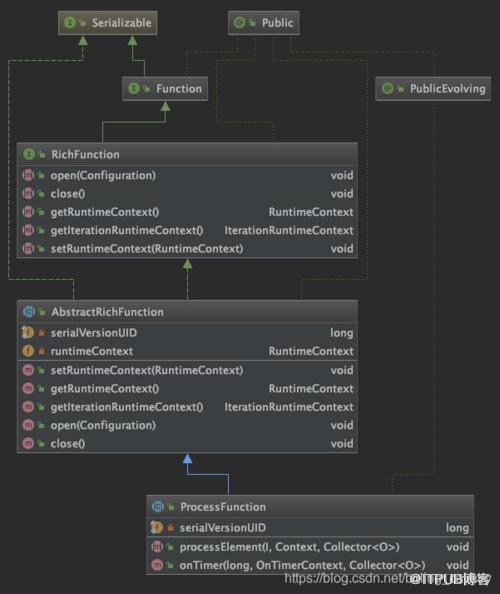500x594 pixels.
Task: Select processElement(I, Context, Collector<O>) text
Action: point(289,547)
